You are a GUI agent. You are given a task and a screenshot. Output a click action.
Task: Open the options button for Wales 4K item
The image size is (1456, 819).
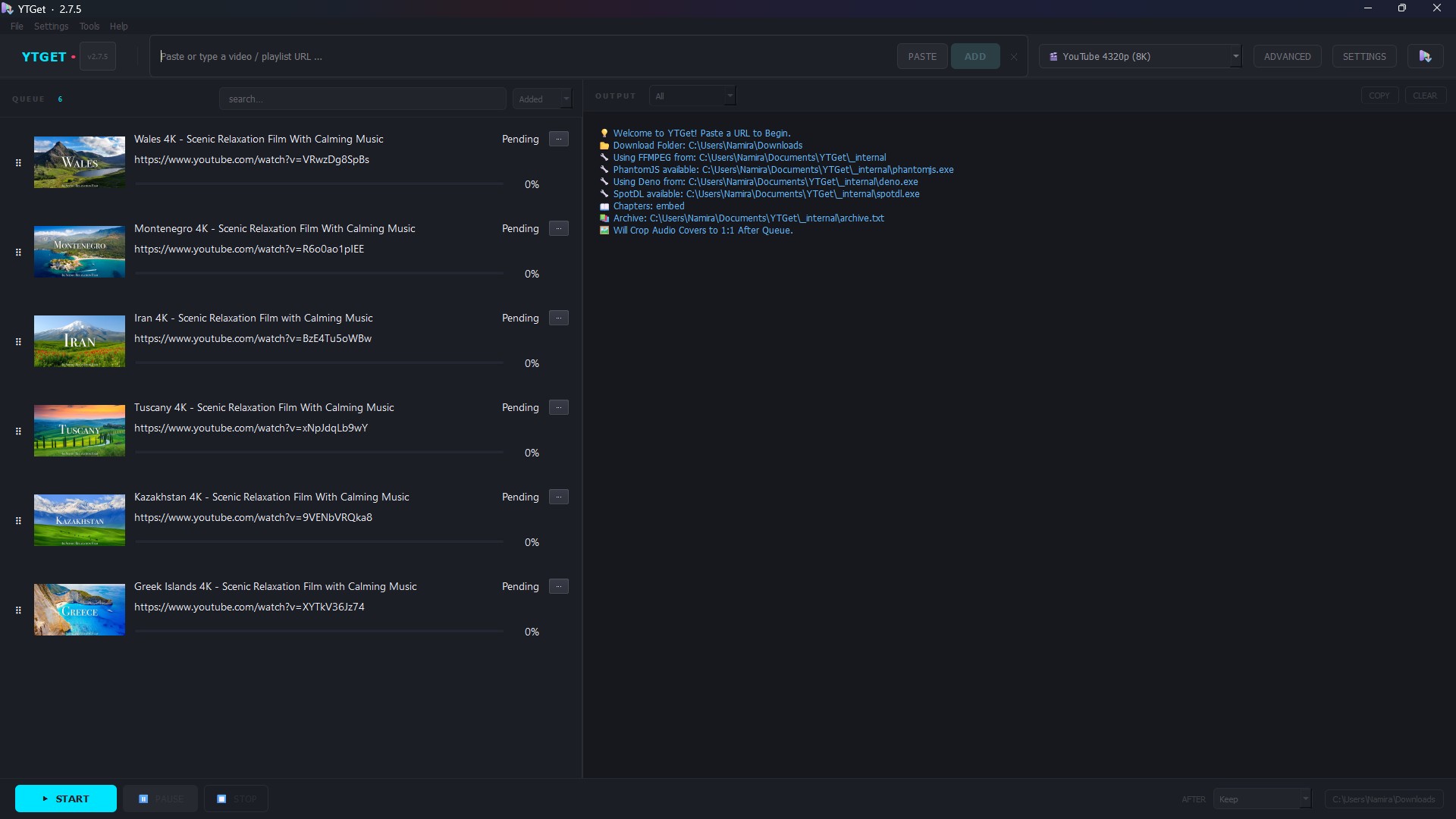pyautogui.click(x=559, y=139)
